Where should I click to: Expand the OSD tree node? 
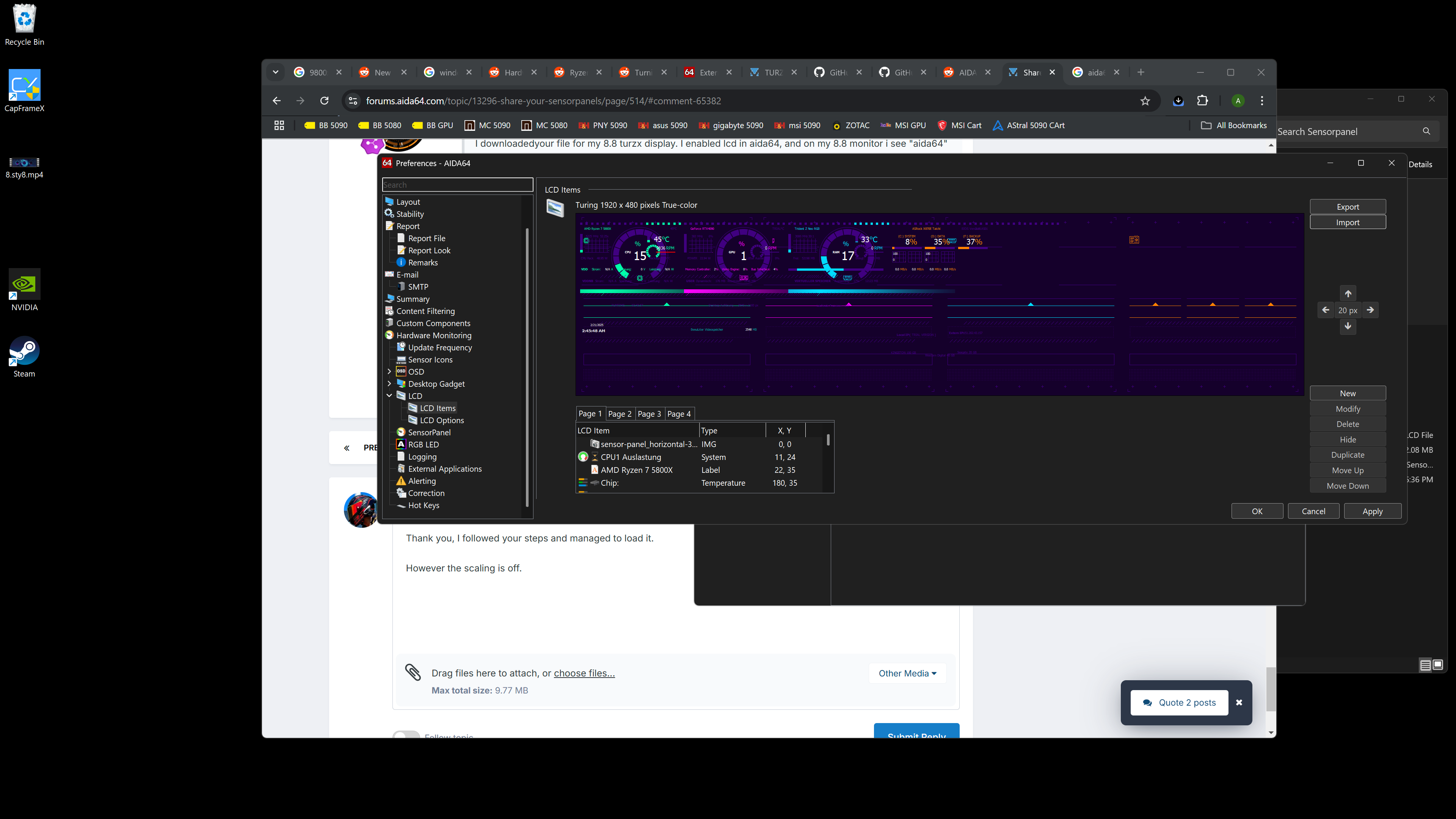coord(389,371)
